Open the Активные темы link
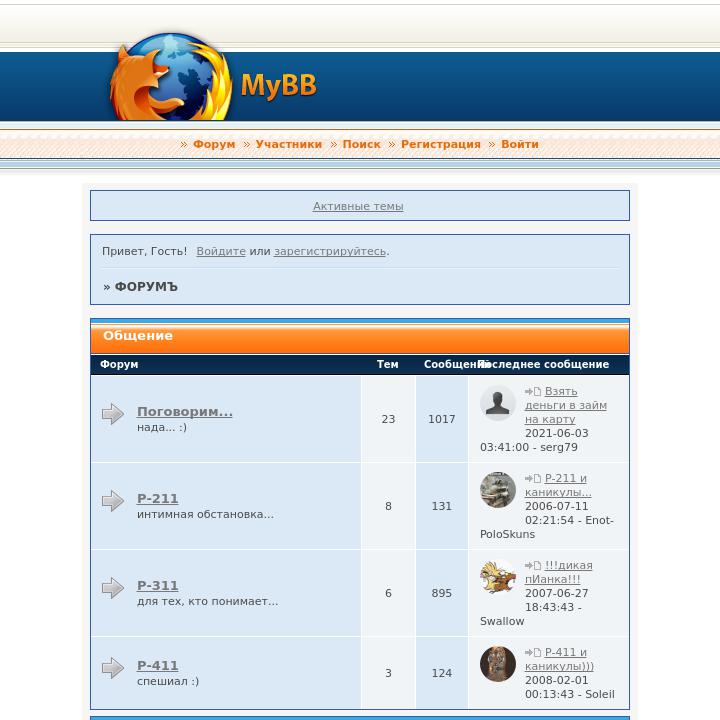Screen dimensions: 720x720 click(x=358, y=206)
